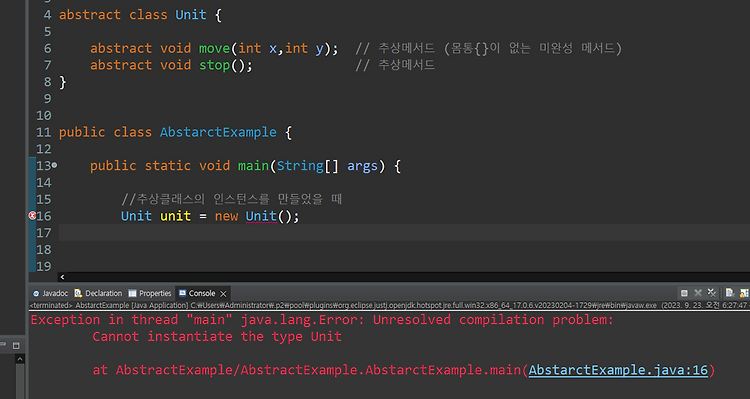This screenshot has width=750, height=399.
Task: Click the 'args' parameter on line 13
Action: [363, 166]
